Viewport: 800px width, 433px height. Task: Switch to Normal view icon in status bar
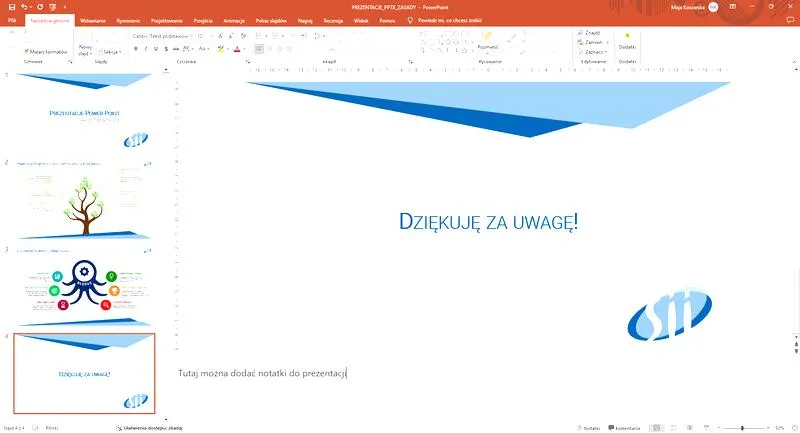(657, 428)
